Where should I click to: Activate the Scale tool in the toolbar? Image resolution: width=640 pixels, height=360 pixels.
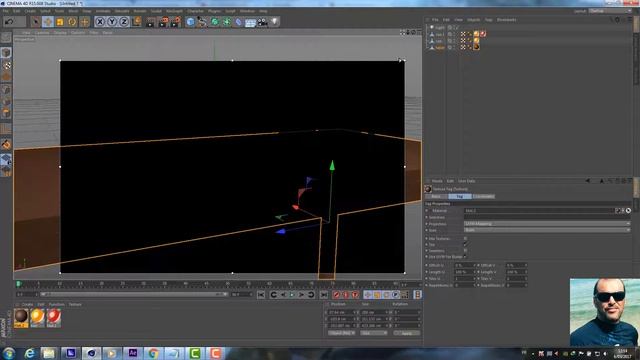click(x=60, y=22)
